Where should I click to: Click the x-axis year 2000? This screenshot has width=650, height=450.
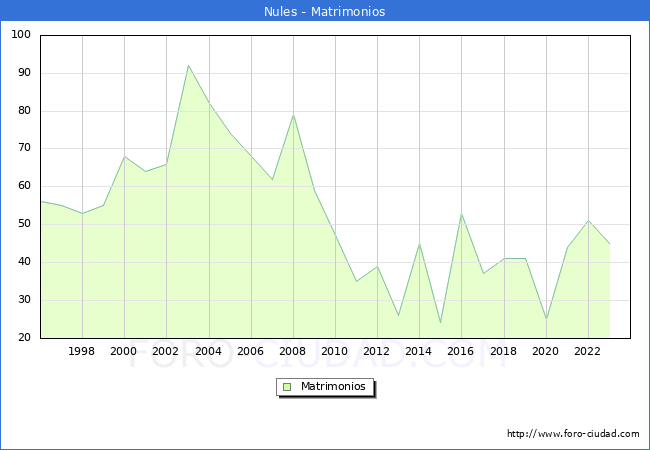click(x=124, y=351)
